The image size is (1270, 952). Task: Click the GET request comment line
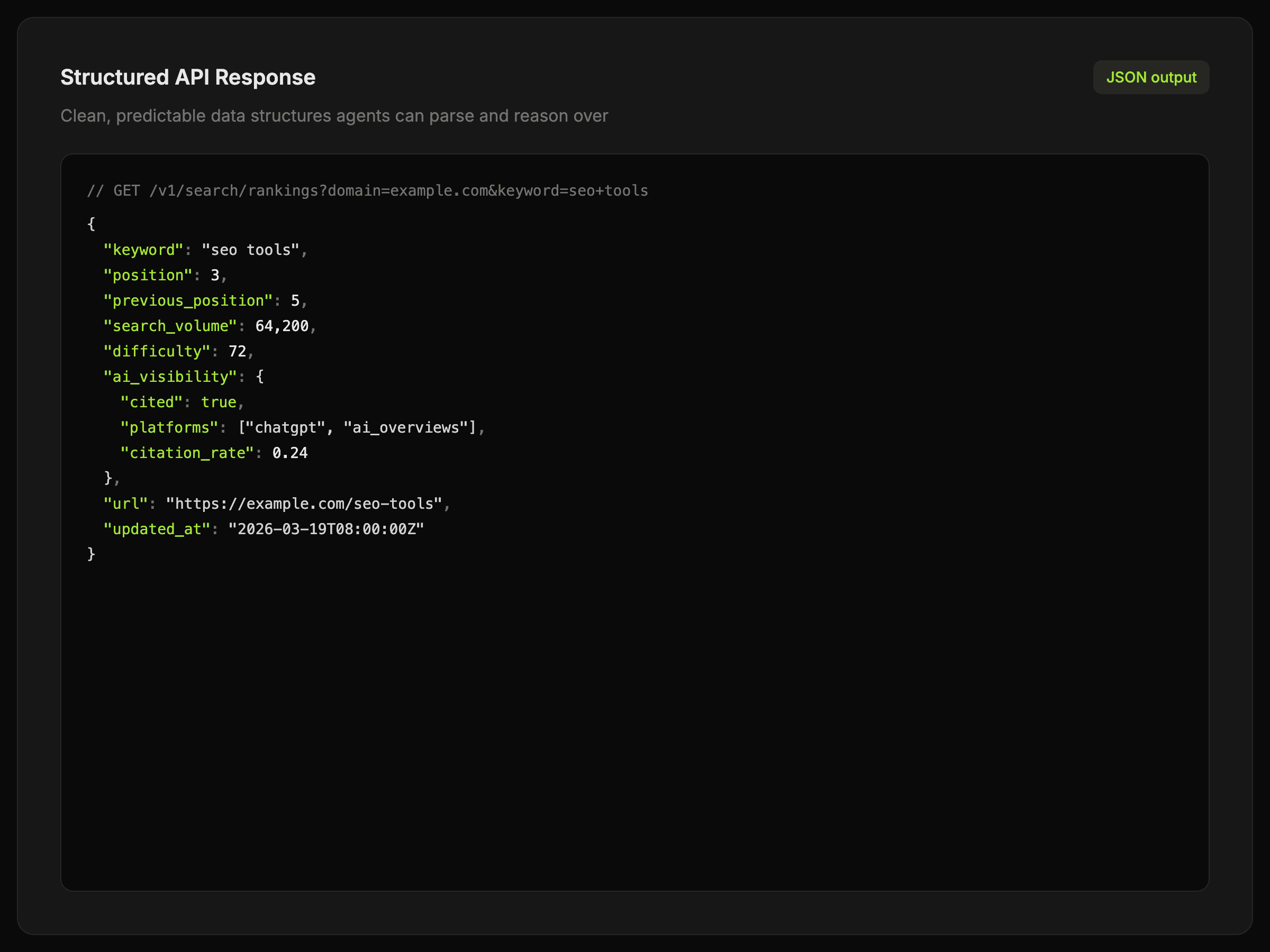click(367, 190)
